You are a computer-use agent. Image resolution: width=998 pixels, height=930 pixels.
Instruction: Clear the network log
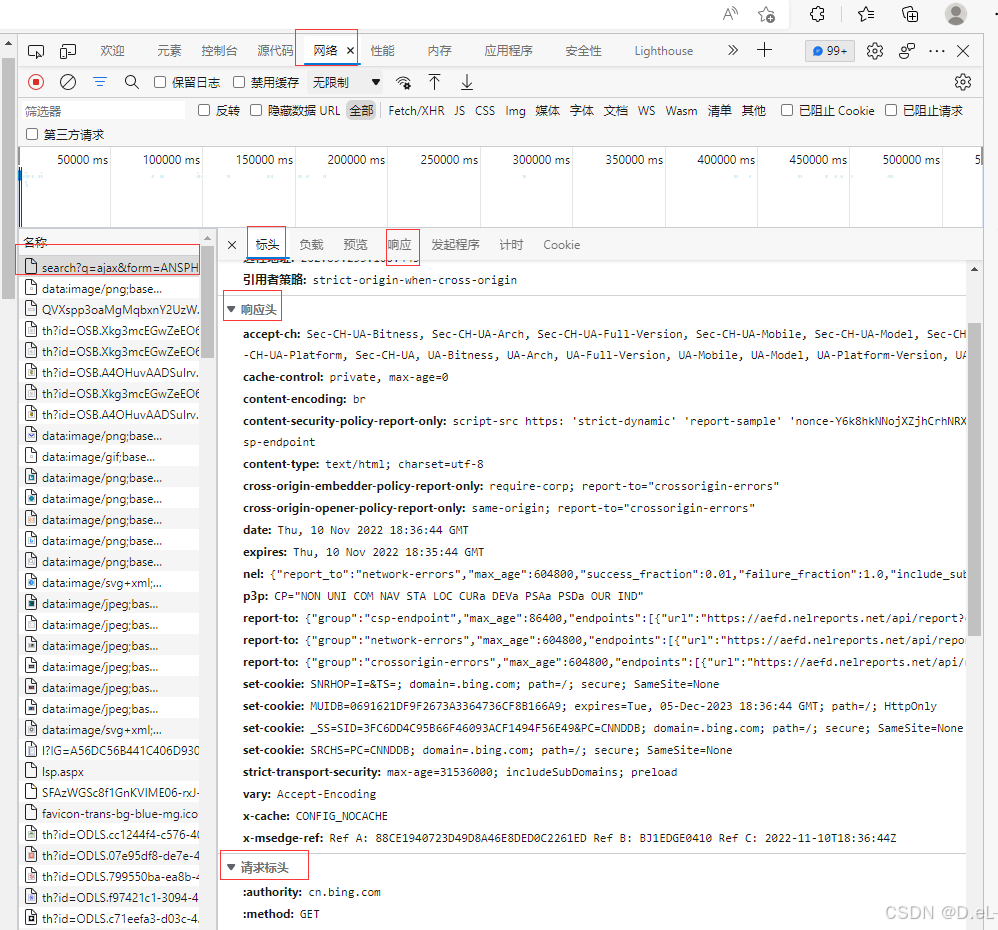(68, 82)
